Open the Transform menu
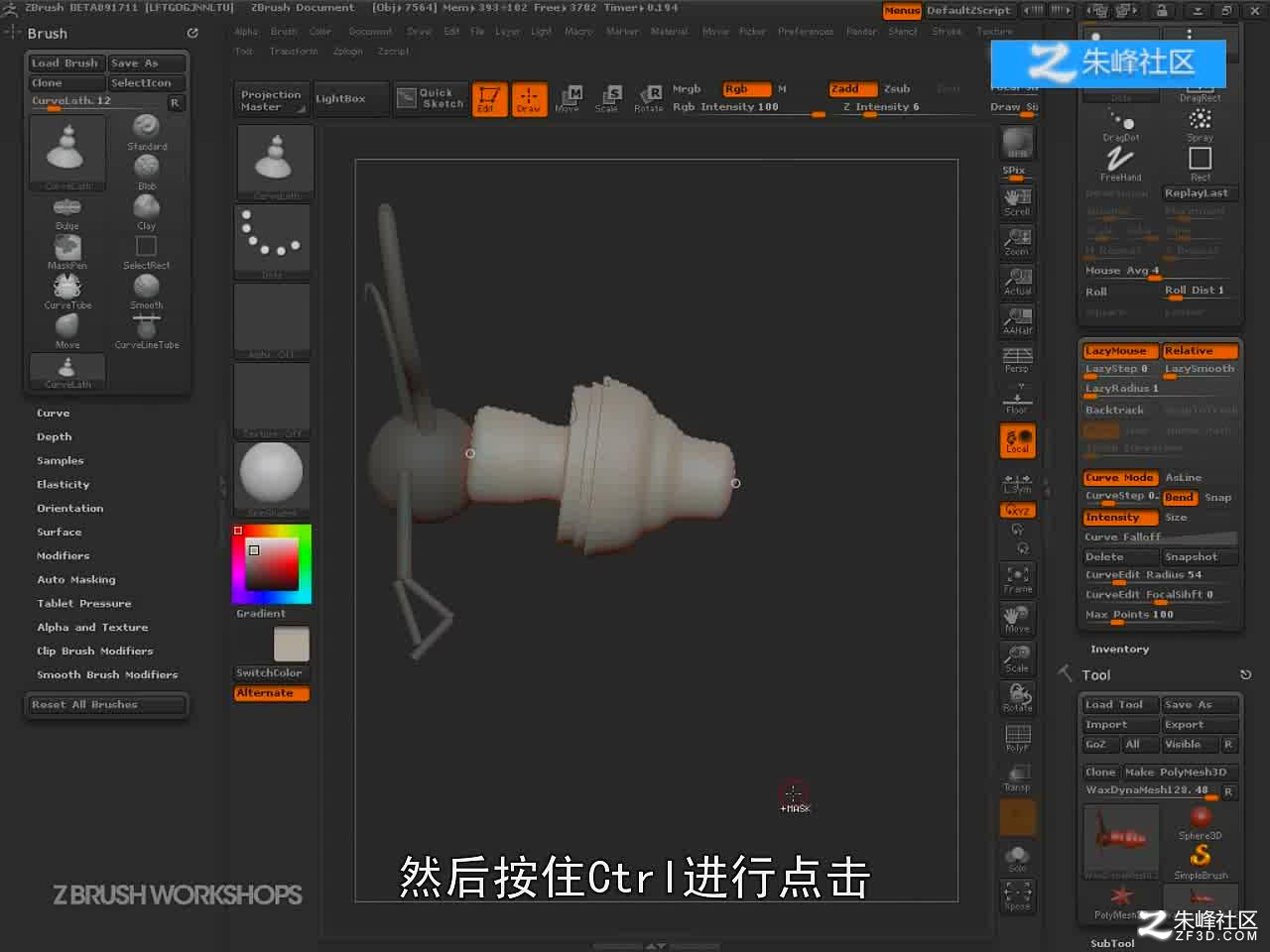Viewport: 1270px width, 952px height. 294,52
